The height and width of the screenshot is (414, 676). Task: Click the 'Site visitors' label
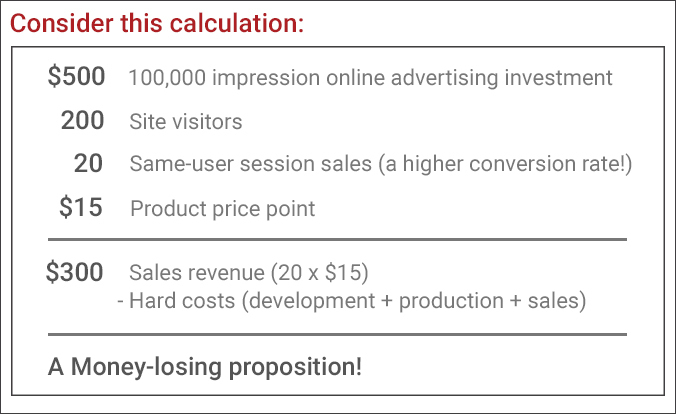click(186, 122)
